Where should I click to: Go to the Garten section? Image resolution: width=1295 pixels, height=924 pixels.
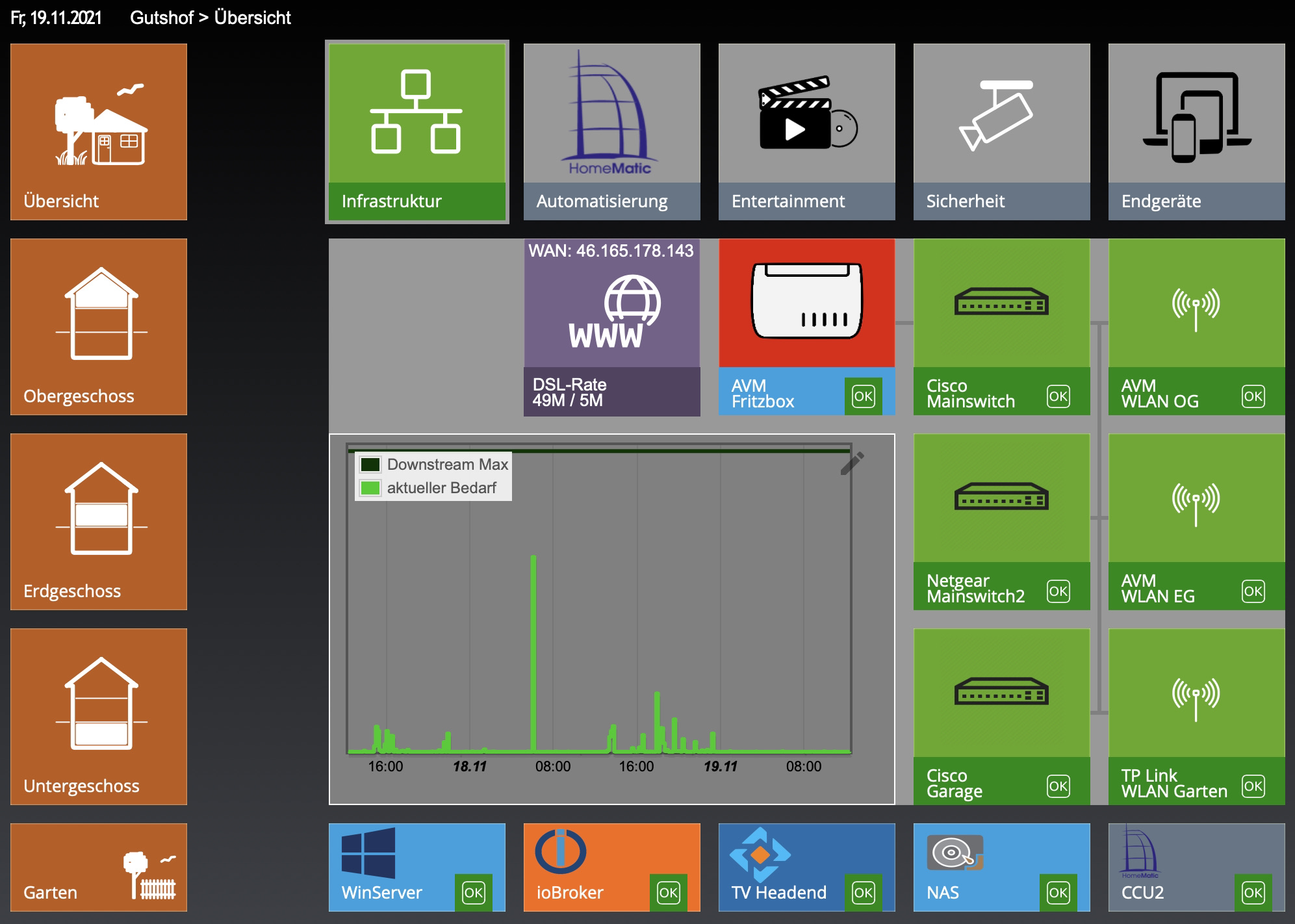(x=99, y=867)
